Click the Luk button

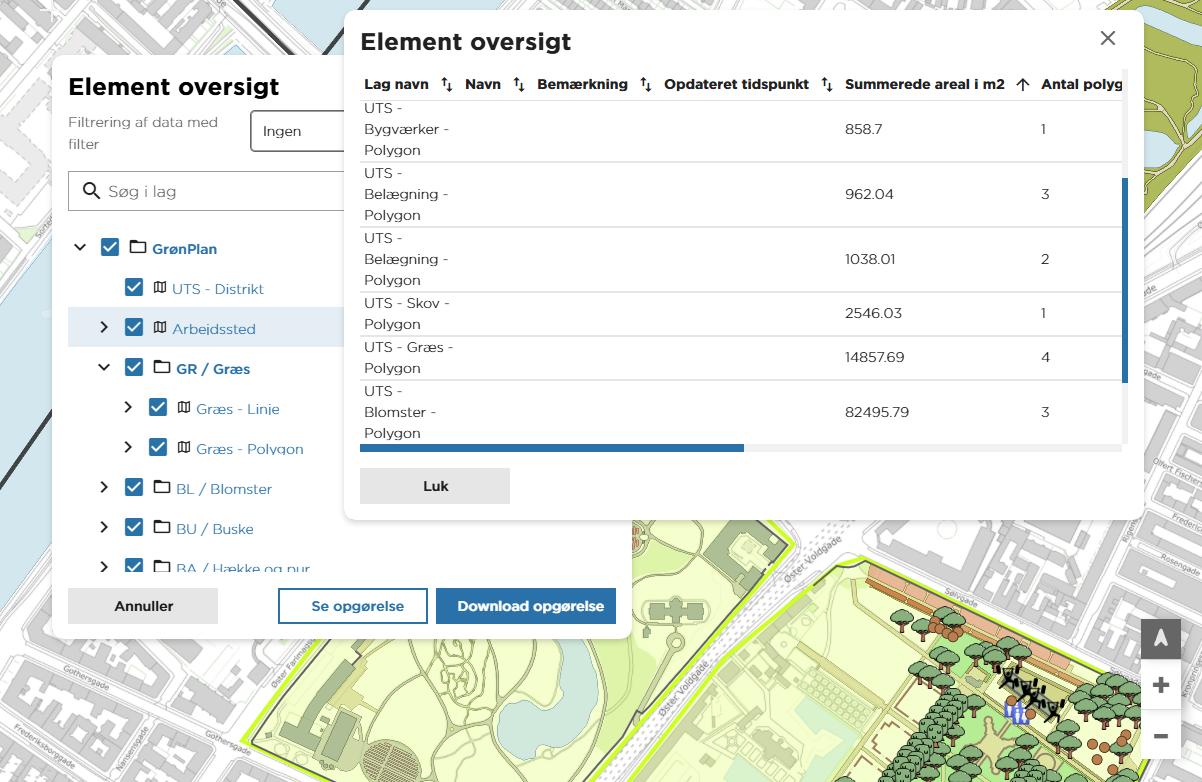[x=435, y=486]
